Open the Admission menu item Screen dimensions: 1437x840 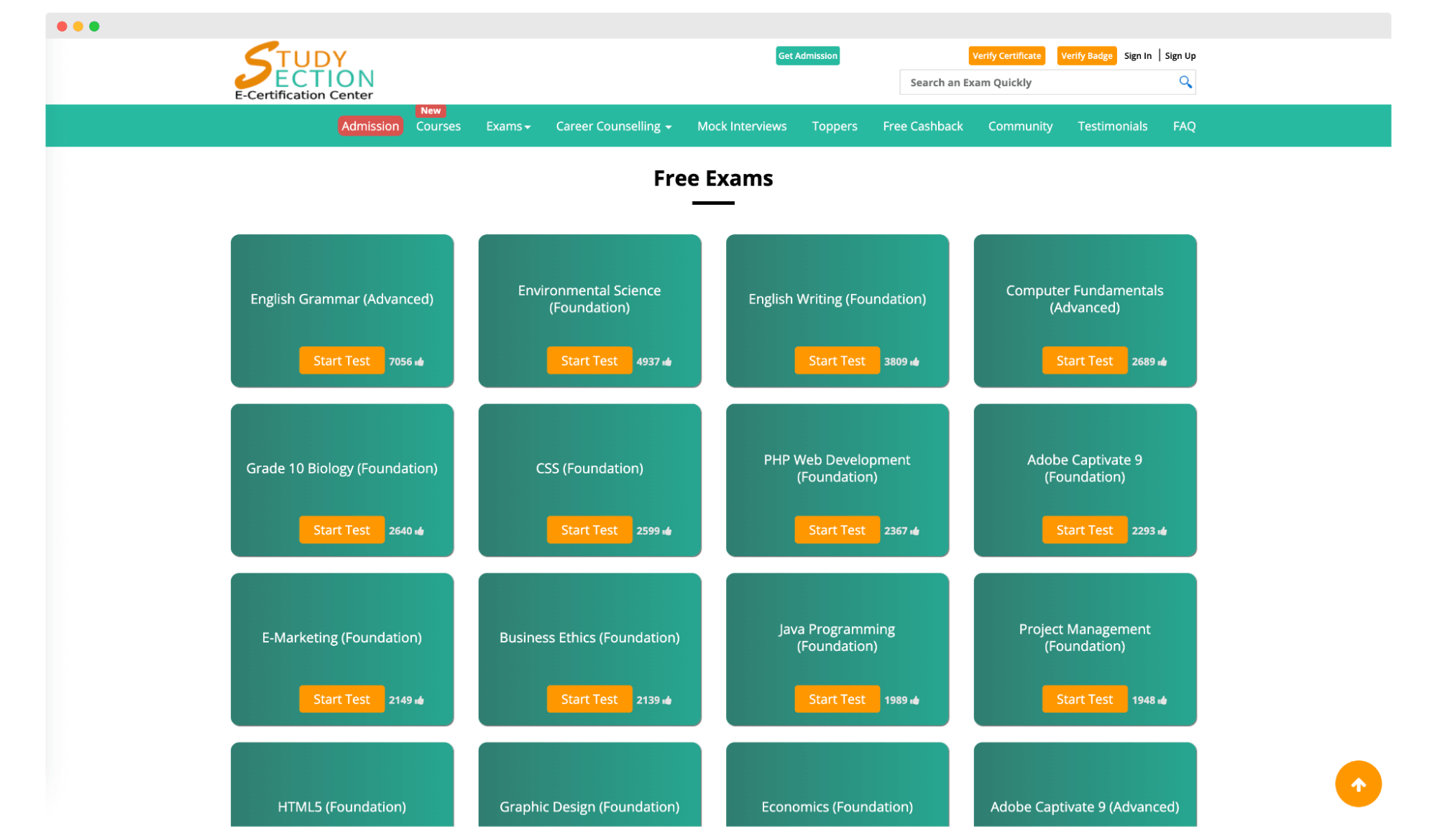pyautogui.click(x=370, y=126)
